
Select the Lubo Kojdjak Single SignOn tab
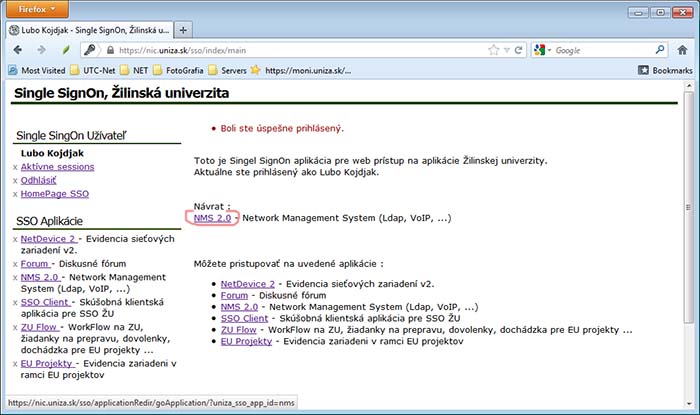[90, 30]
